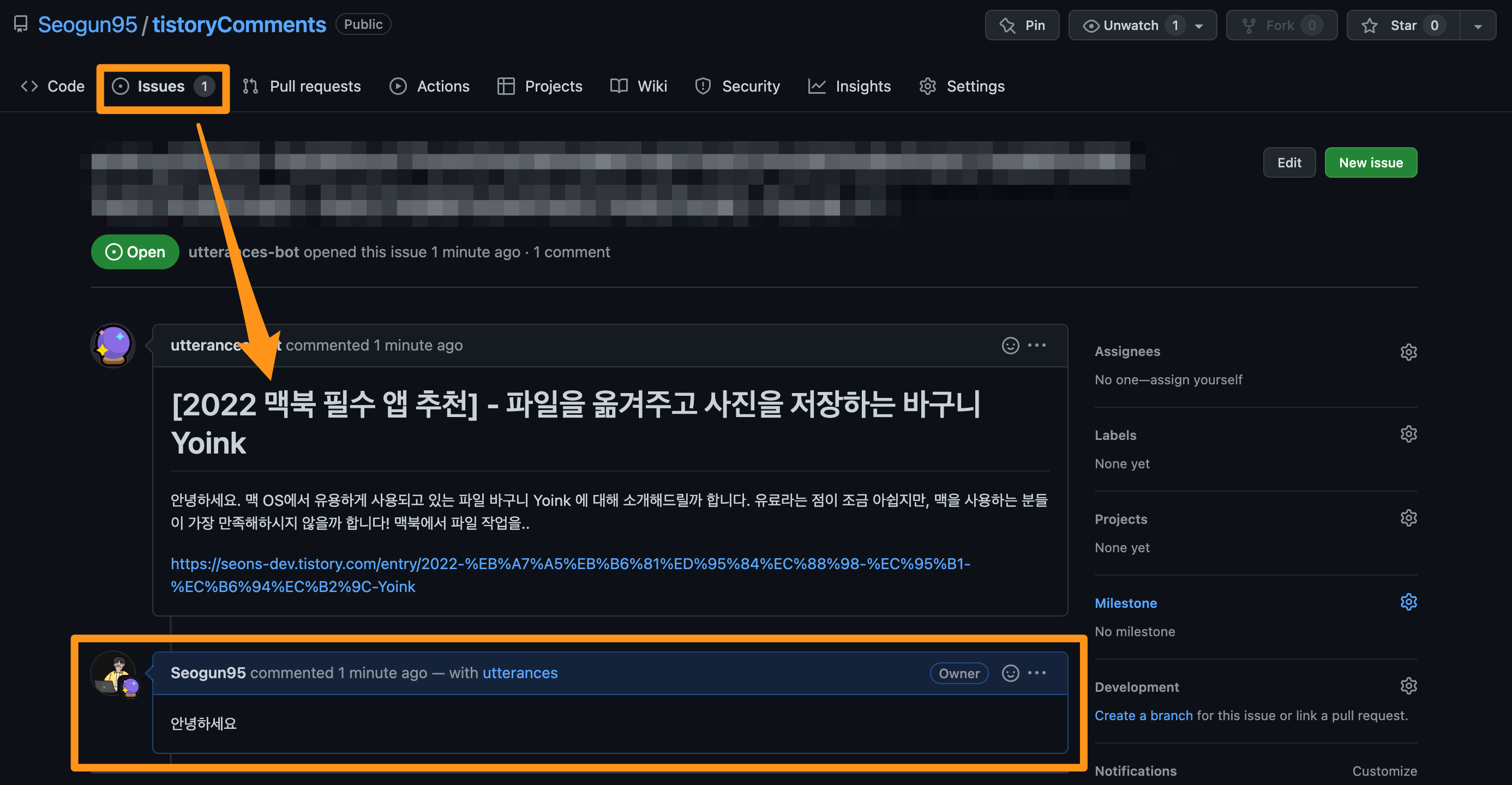Click the Milestone heading
Image resolution: width=1512 pixels, height=785 pixels.
[x=1125, y=603]
